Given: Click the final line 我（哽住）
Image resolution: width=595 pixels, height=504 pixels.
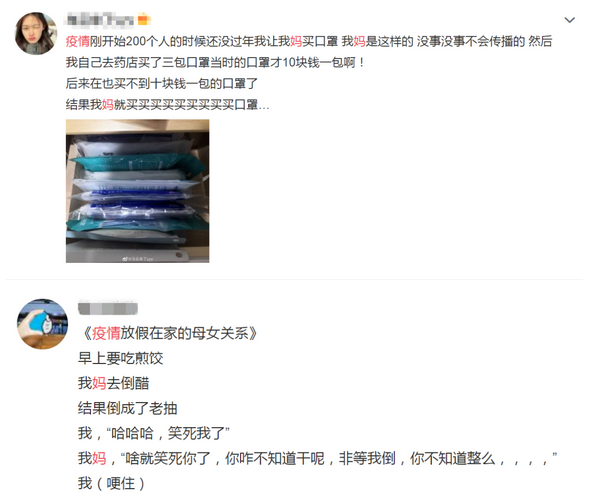Looking at the screenshot, I should pos(112,483).
